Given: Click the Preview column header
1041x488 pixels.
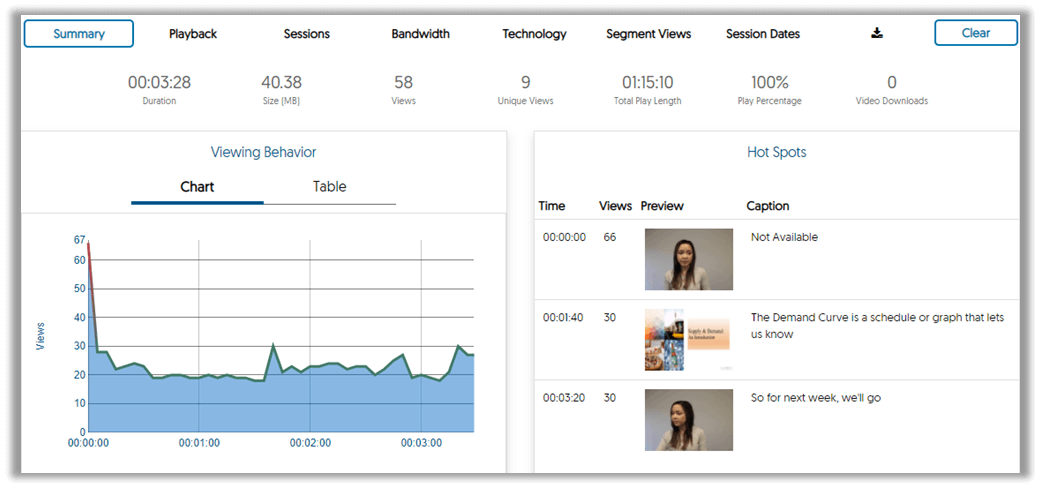Looking at the screenshot, I should click(662, 206).
